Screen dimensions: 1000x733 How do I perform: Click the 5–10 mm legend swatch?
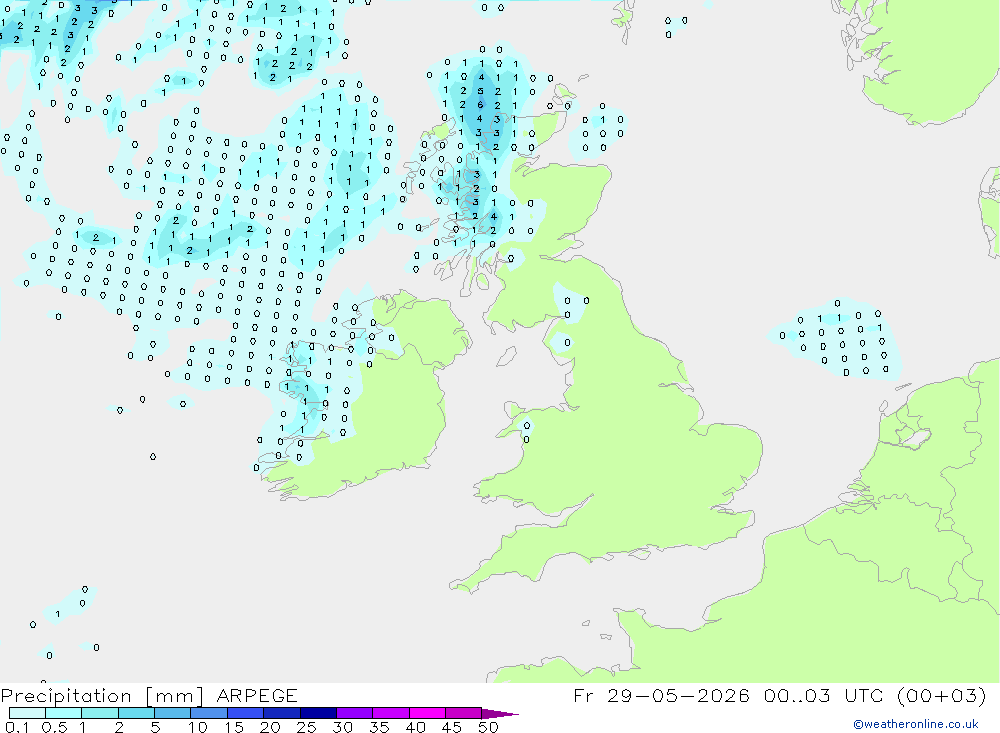[x=173, y=713]
